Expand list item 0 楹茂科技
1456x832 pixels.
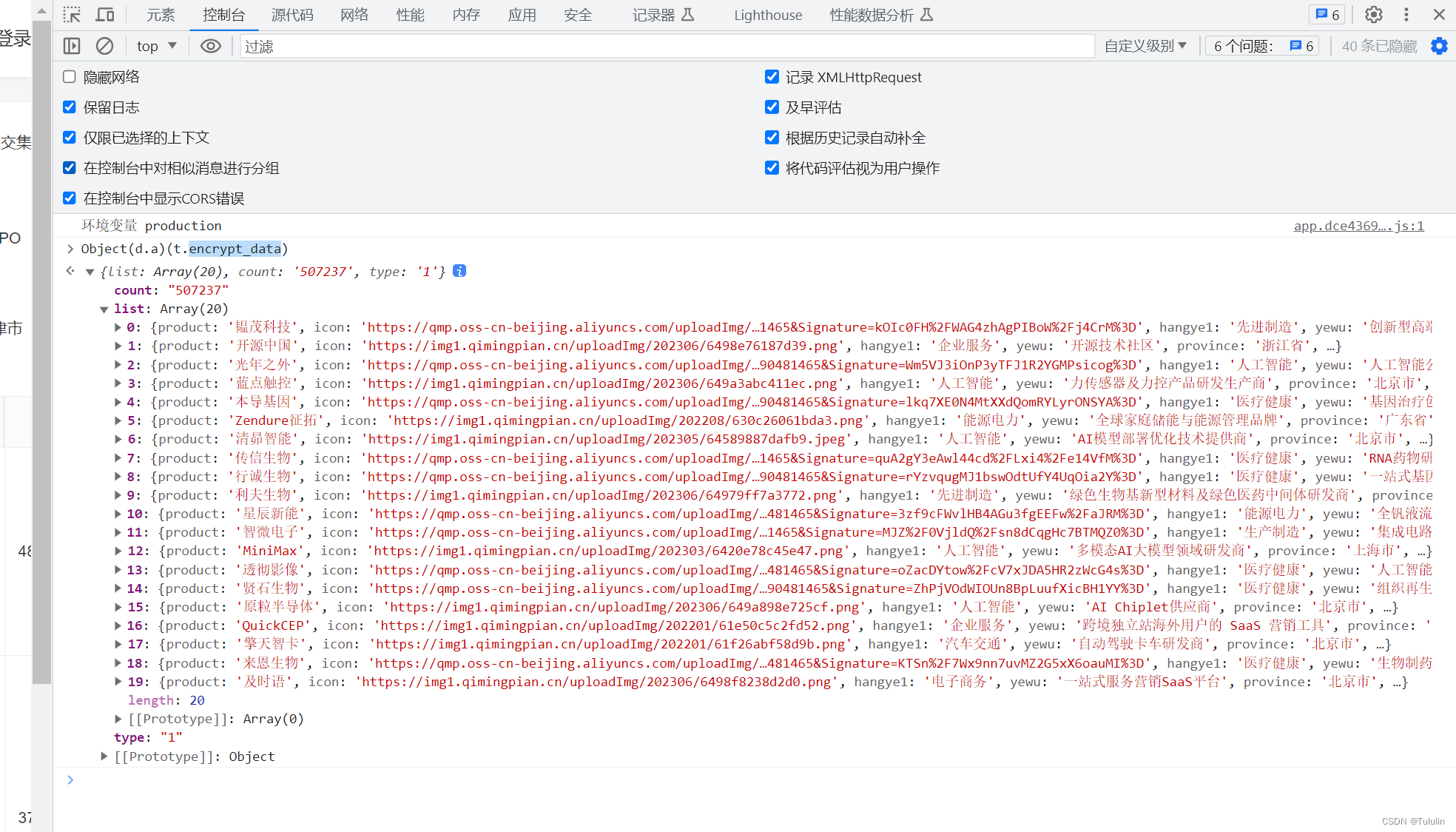(x=118, y=327)
